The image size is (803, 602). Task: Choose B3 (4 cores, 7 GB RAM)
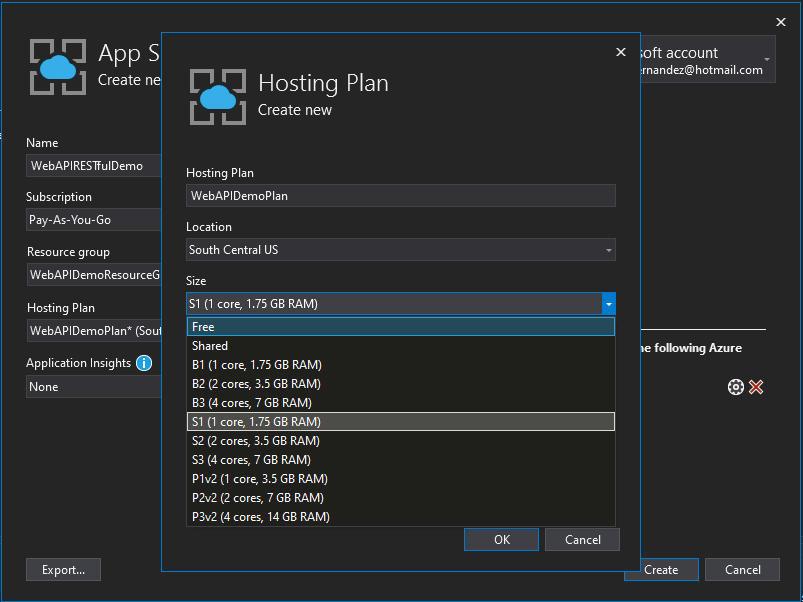click(x=401, y=403)
